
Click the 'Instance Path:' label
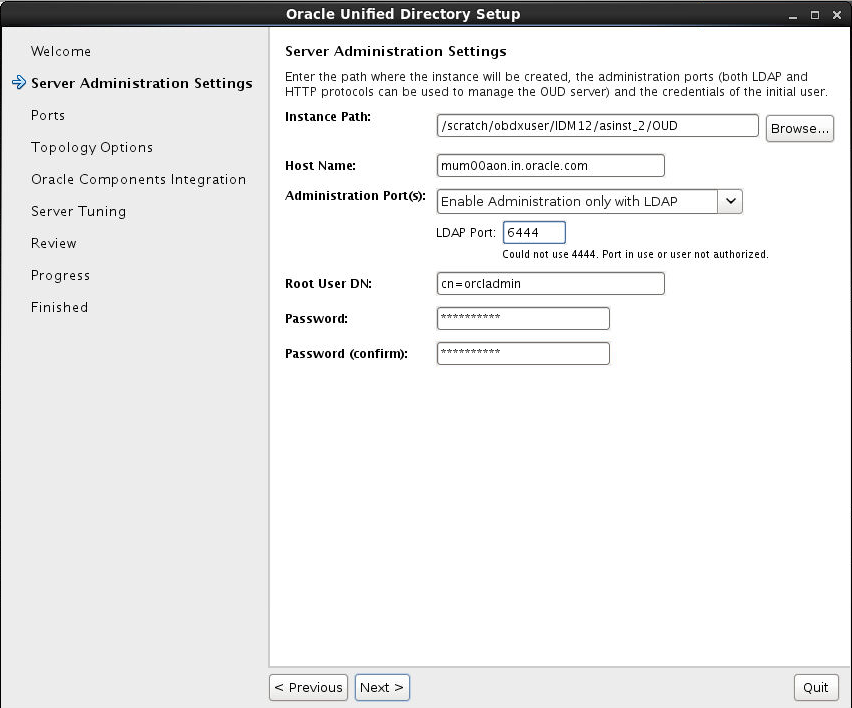click(328, 117)
